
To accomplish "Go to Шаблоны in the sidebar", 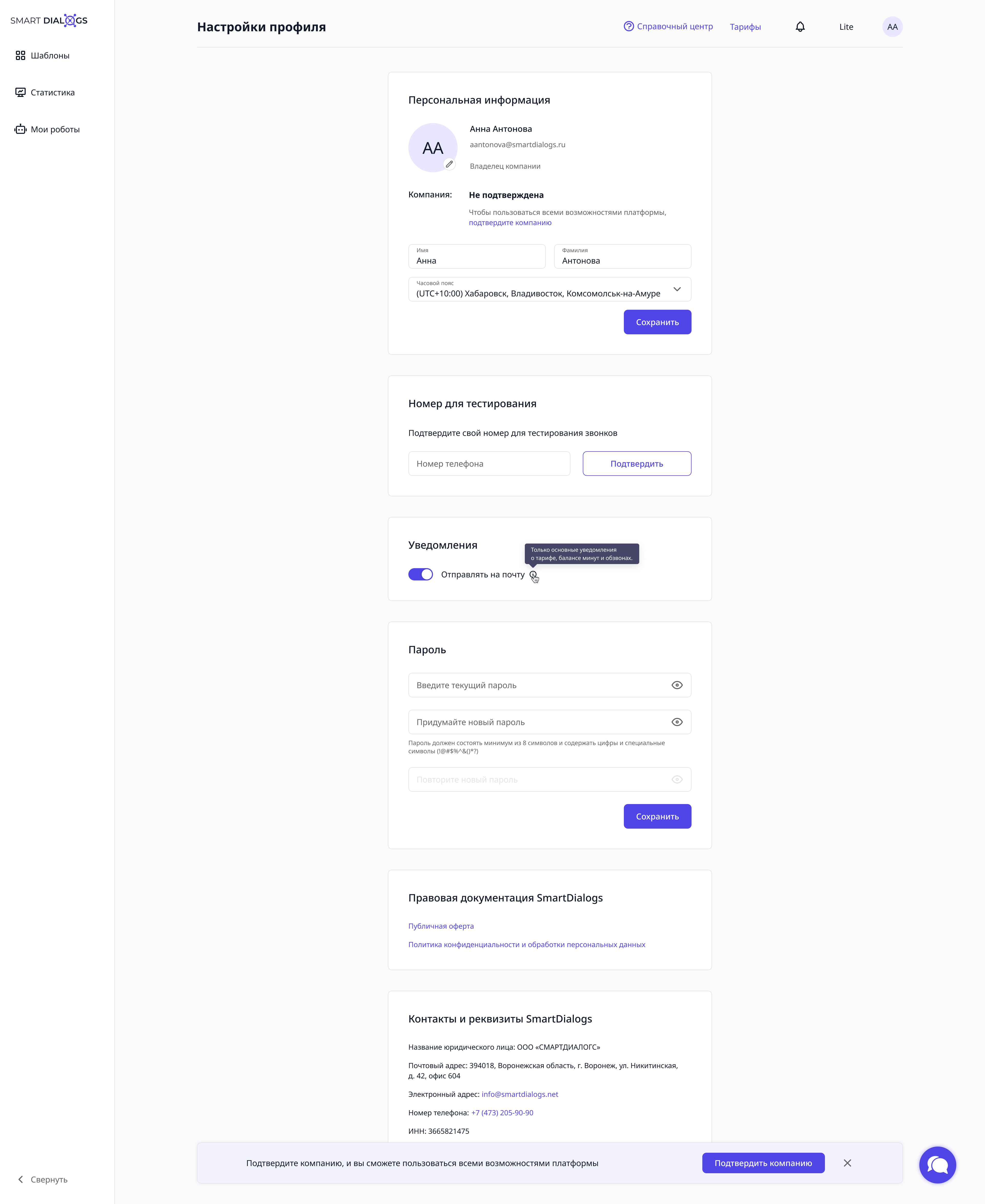I will pyautogui.click(x=43, y=56).
